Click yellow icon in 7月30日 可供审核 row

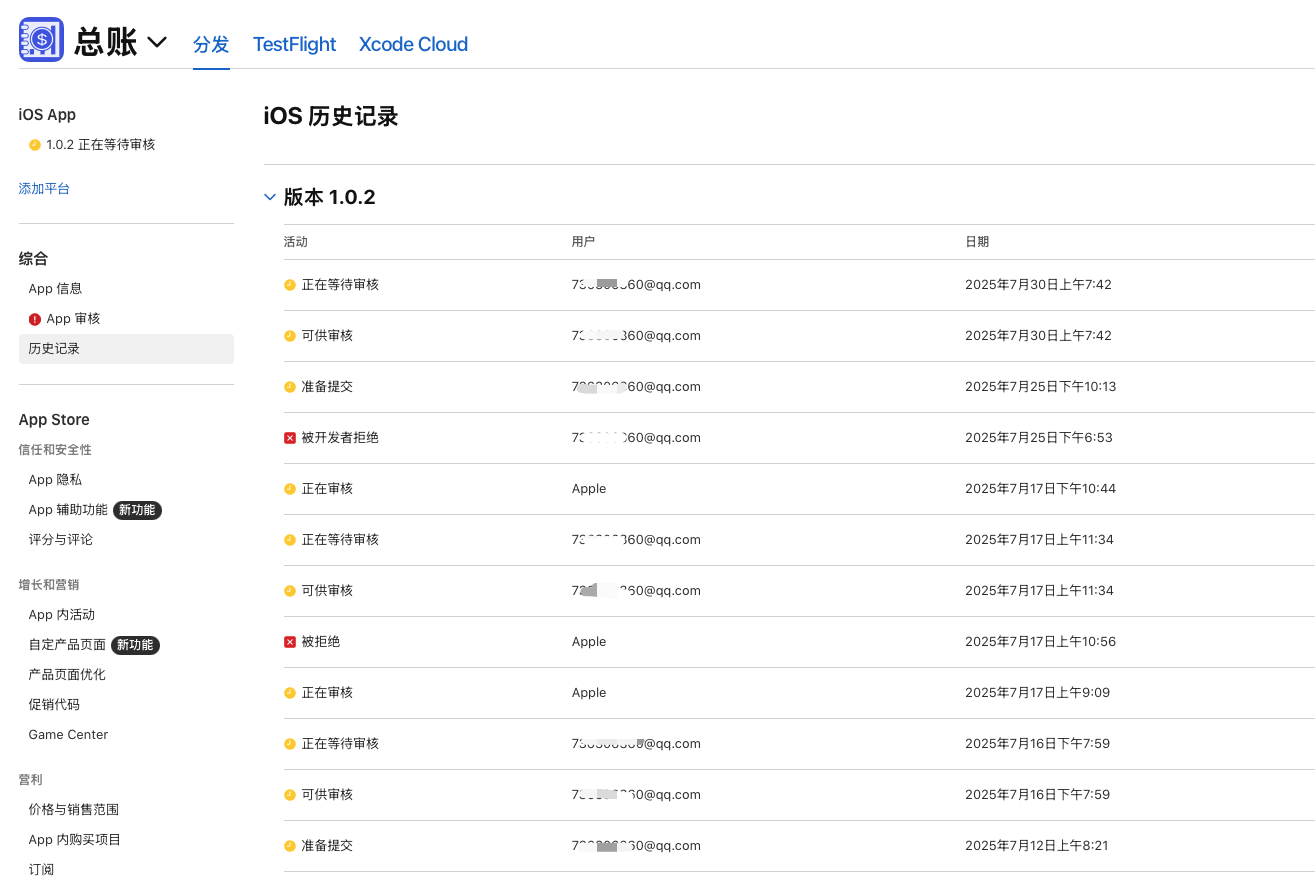(290, 336)
